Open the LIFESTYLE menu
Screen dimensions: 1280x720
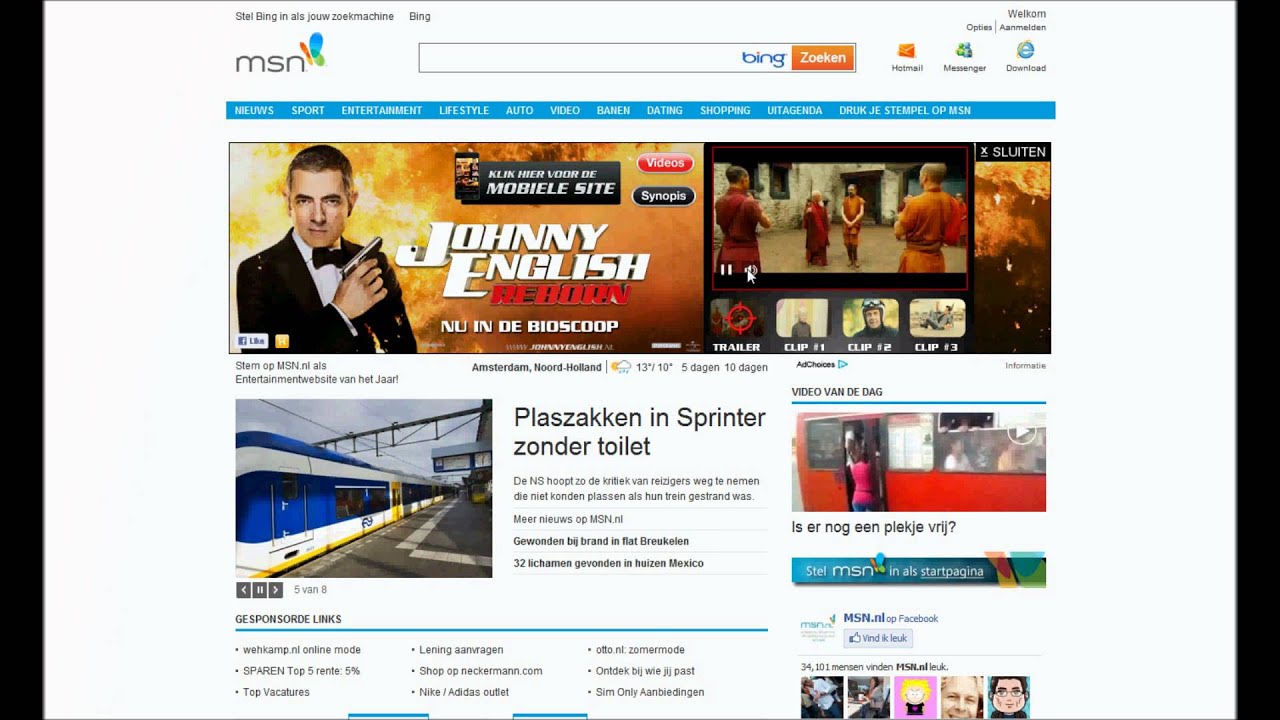[464, 111]
